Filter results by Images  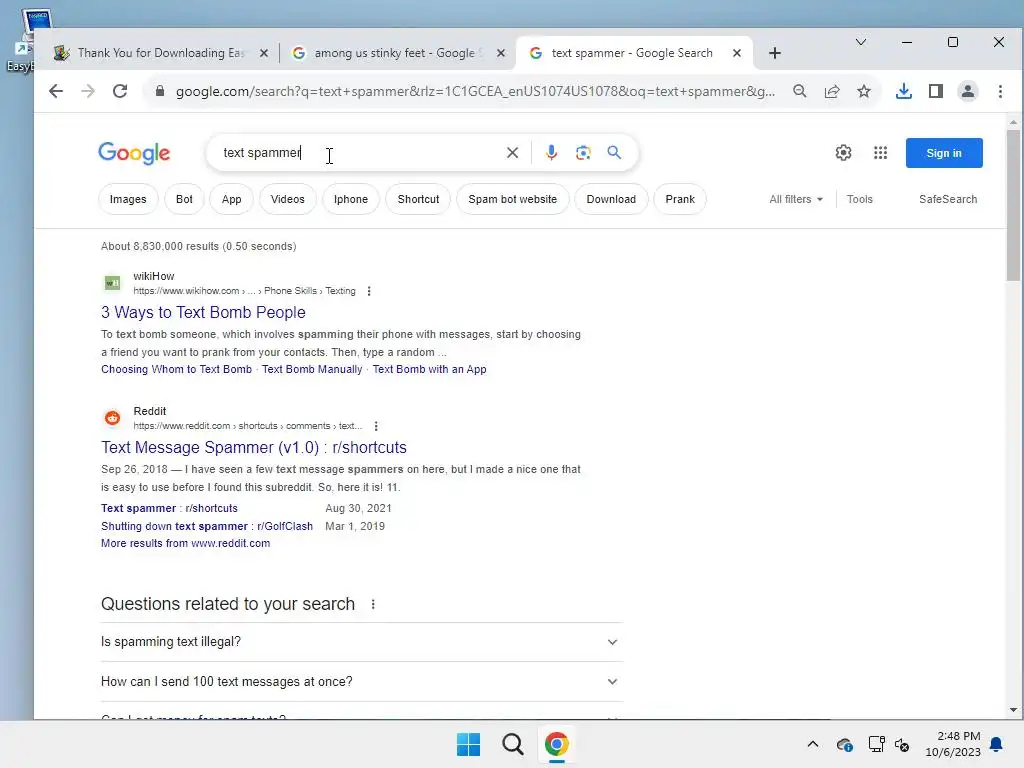[128, 199]
